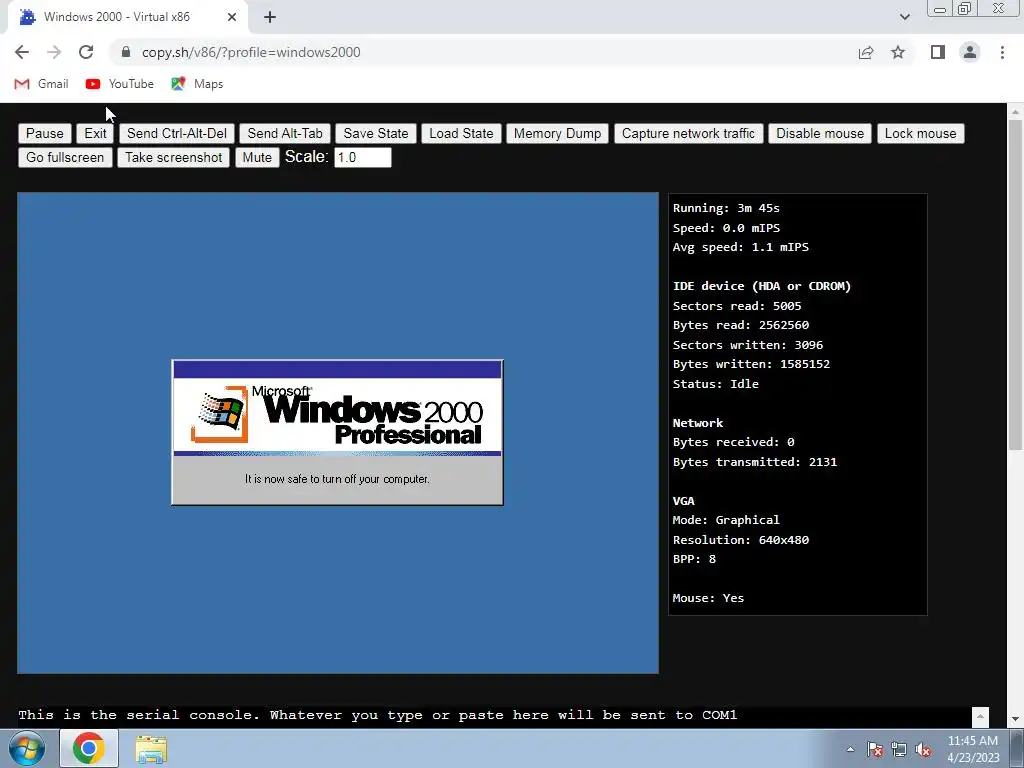The width and height of the screenshot is (1024, 768).
Task: Show hidden tray icons arrow
Action: [x=850, y=749]
